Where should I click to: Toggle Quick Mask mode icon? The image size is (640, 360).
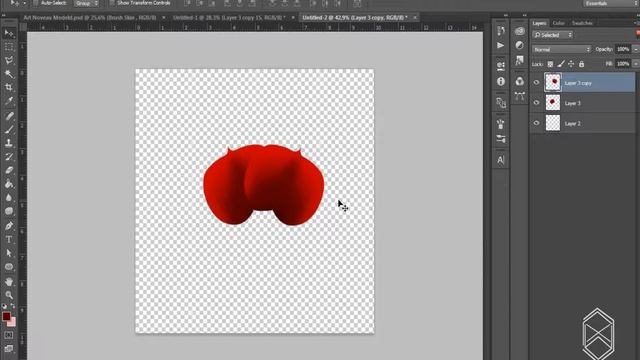pyautogui.click(x=9, y=336)
